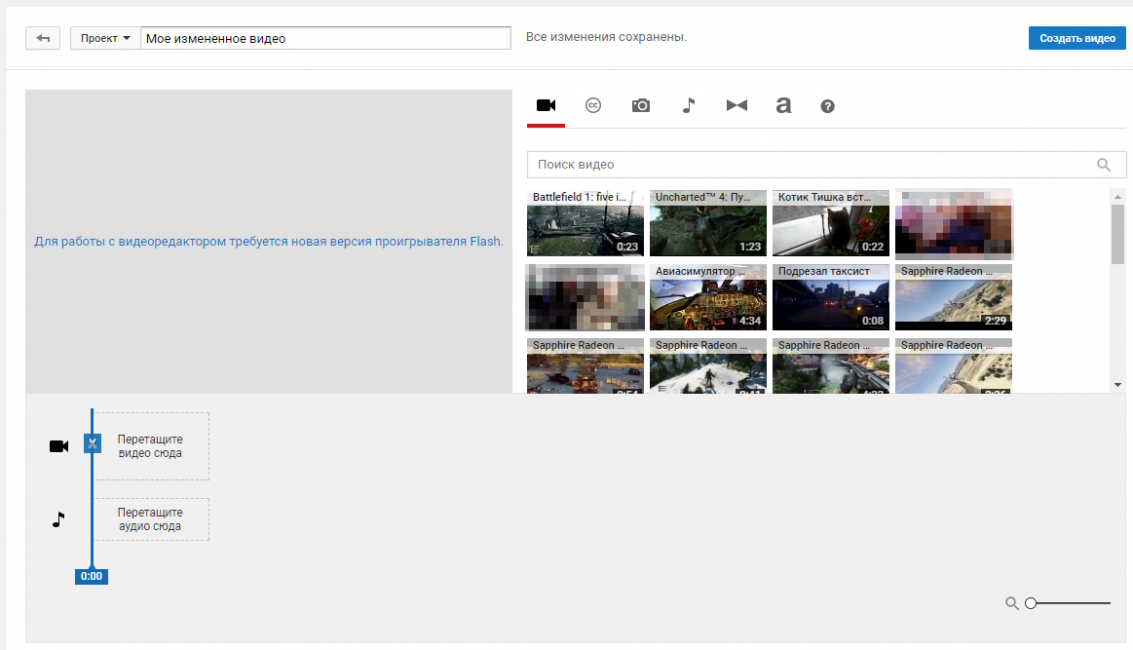Screen dimensions: 1133x650
Task: Click the help question mark icon
Action: click(827, 107)
